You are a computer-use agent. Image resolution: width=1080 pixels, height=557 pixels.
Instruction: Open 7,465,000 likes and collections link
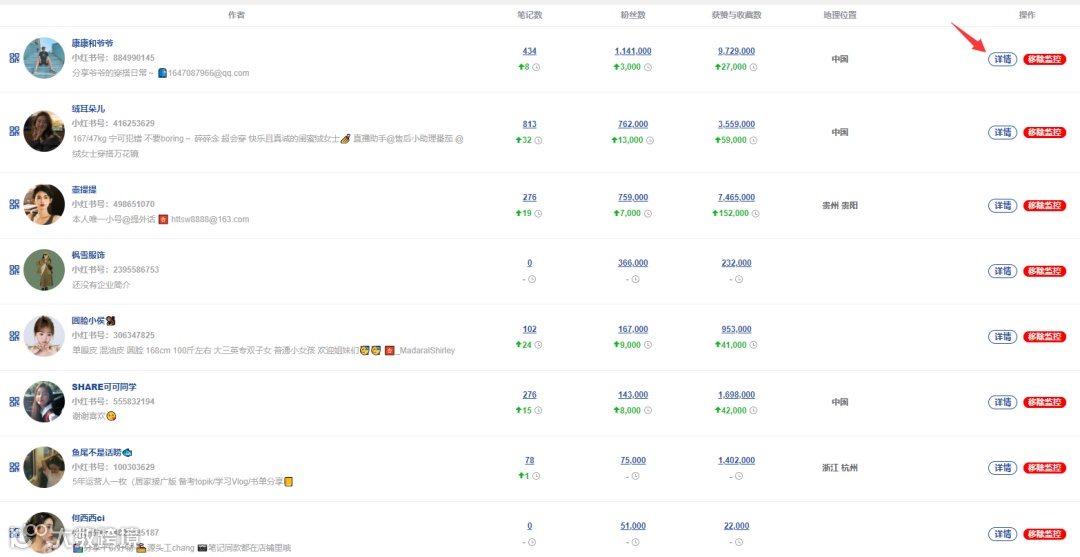(736, 197)
